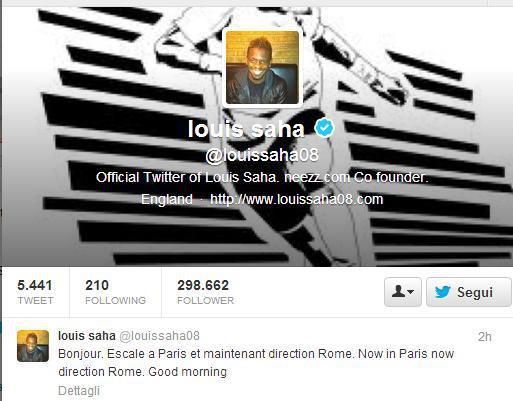The width and height of the screenshot is (513, 401).
Task: Click the louis saha profile heading
Action: coord(246,129)
